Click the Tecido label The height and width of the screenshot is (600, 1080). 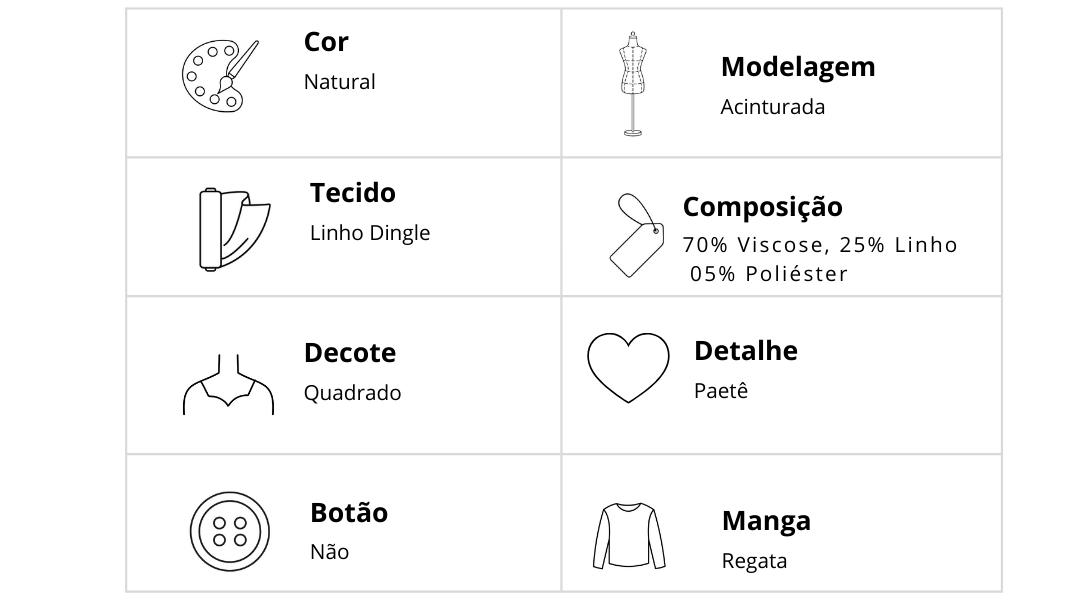(353, 193)
